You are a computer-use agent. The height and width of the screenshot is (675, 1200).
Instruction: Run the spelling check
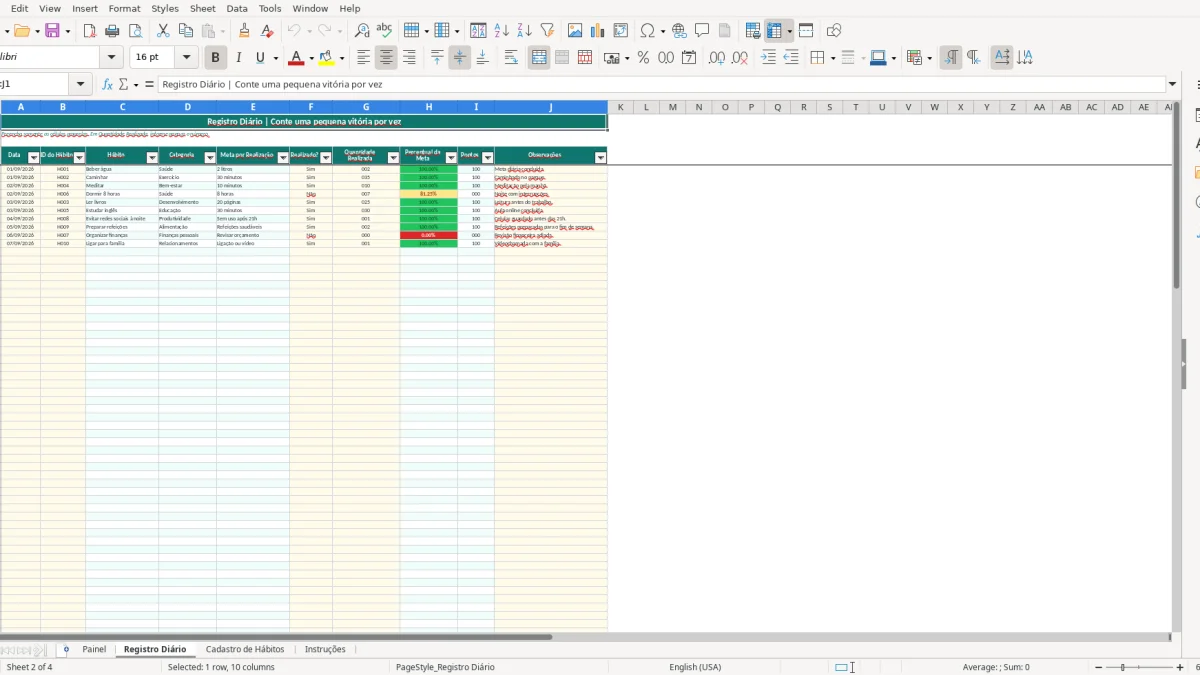(x=384, y=31)
